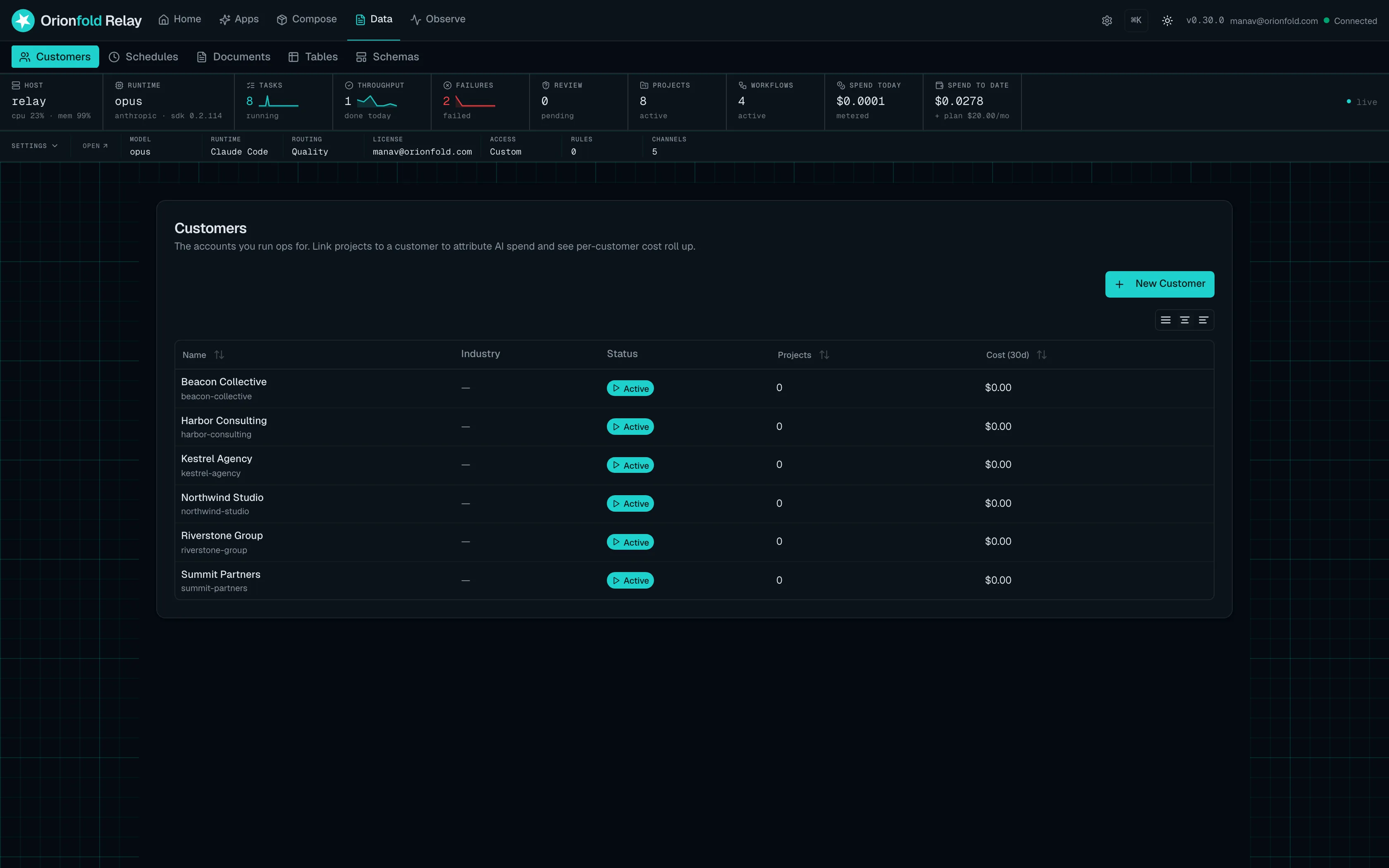Viewport: 1389px width, 868px height.
Task: Open the Summit Partners customer row
Action: 694,581
